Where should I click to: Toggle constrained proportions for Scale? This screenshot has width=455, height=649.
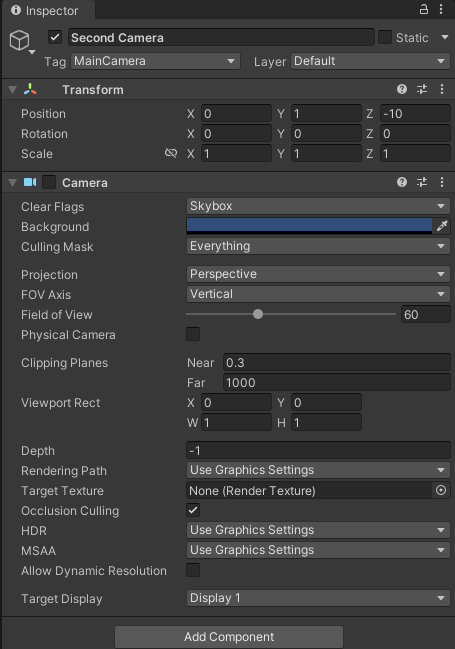[x=171, y=154]
